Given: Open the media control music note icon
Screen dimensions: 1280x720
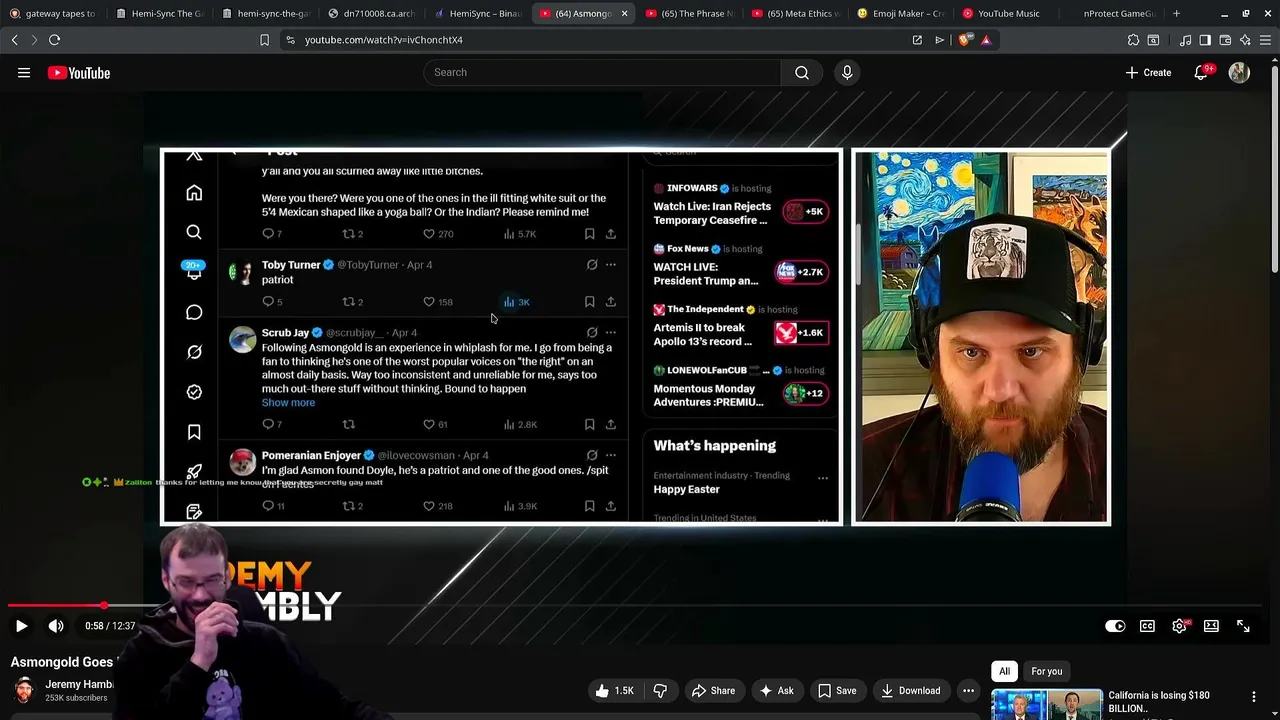Looking at the screenshot, I should [x=1185, y=40].
